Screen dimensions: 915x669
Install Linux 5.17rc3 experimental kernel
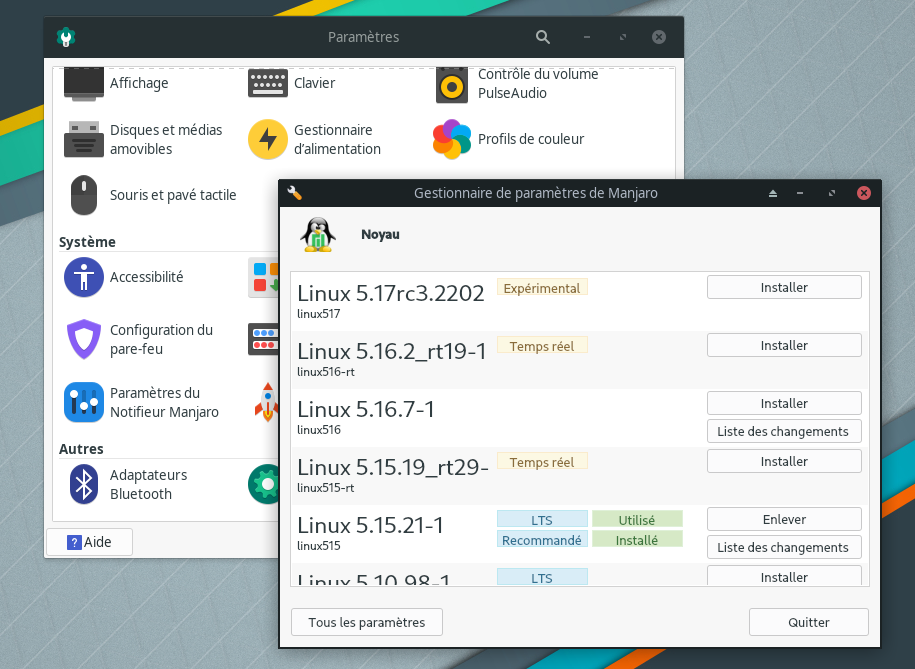[x=784, y=287]
